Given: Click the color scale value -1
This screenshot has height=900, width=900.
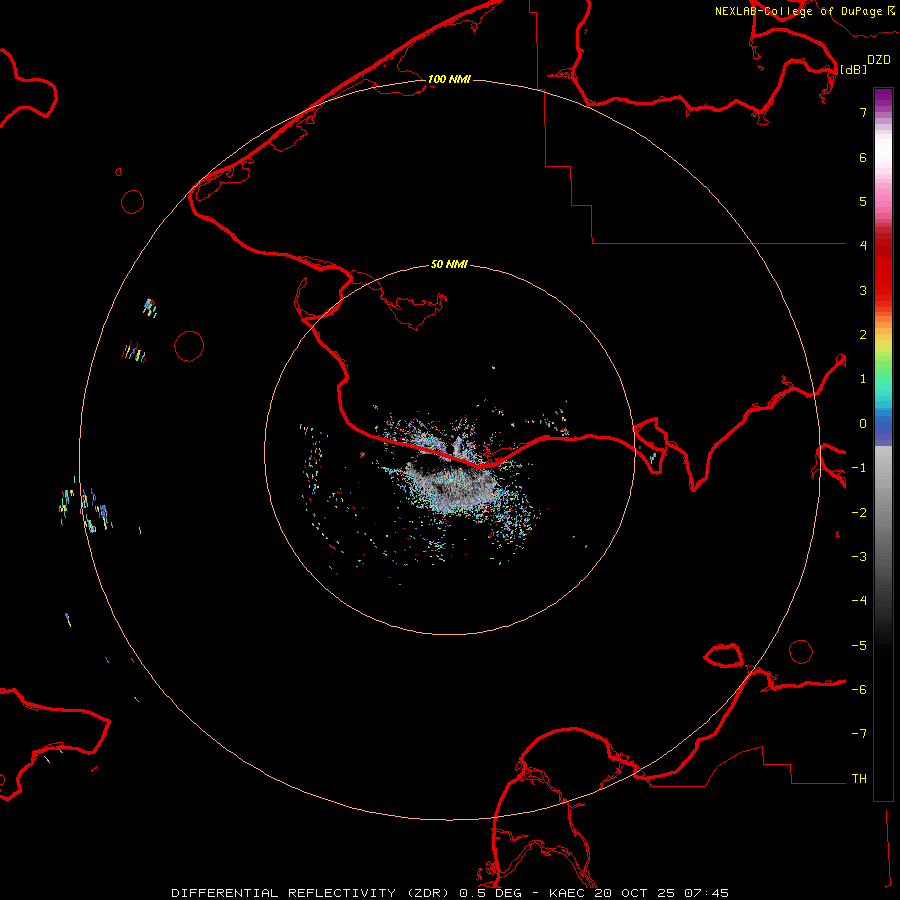Looking at the screenshot, I should pyautogui.click(x=859, y=468).
